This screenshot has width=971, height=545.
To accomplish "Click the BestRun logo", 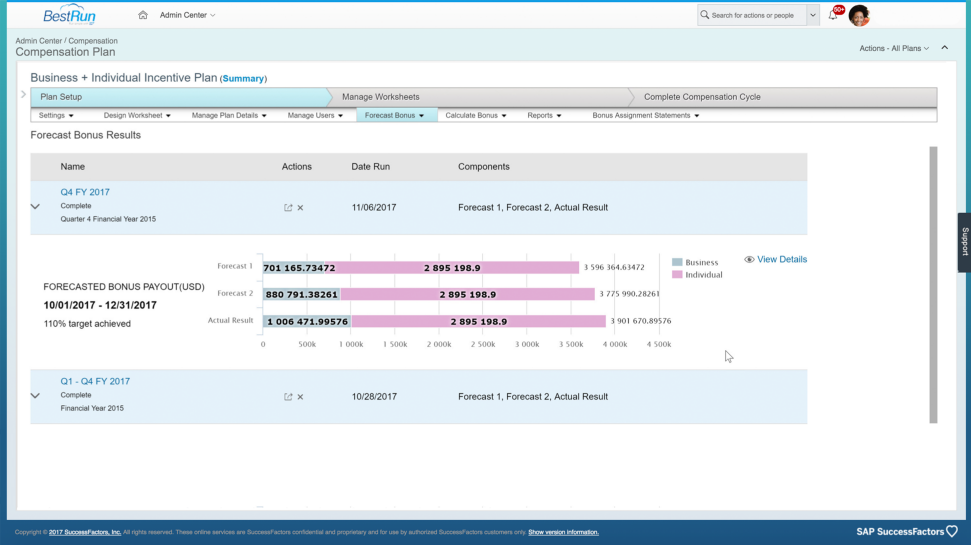I will pos(69,15).
